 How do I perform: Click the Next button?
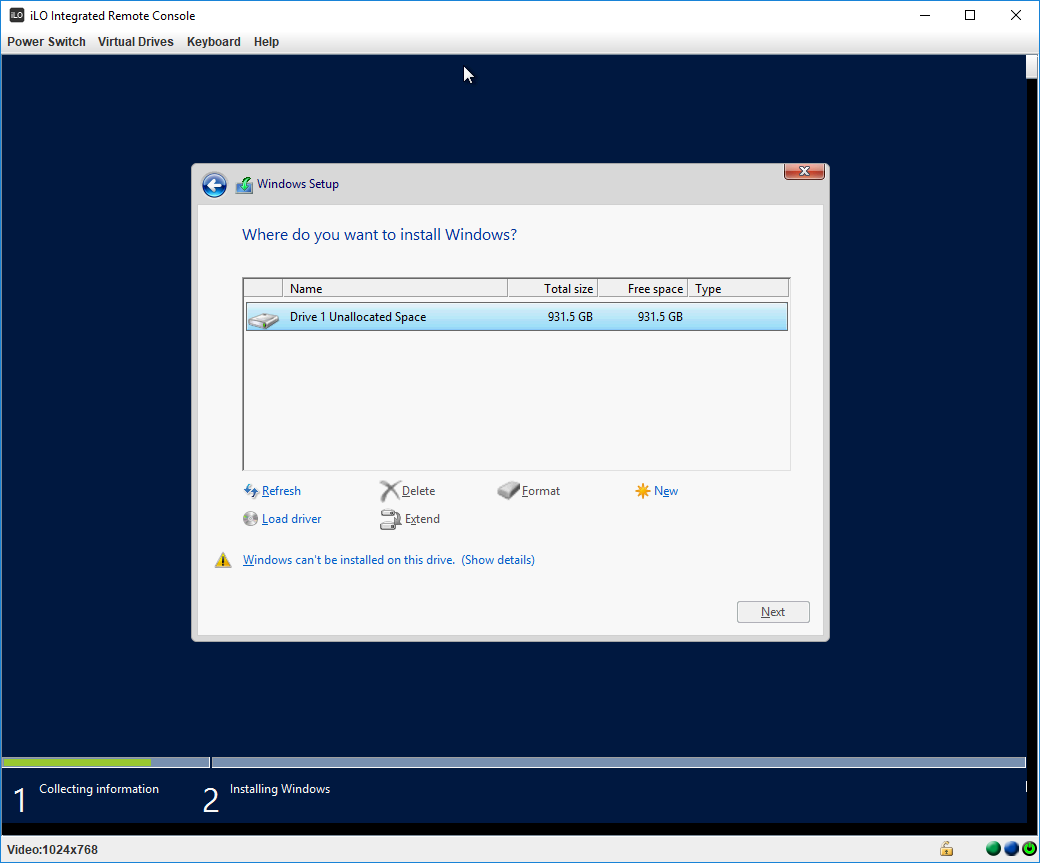click(773, 612)
